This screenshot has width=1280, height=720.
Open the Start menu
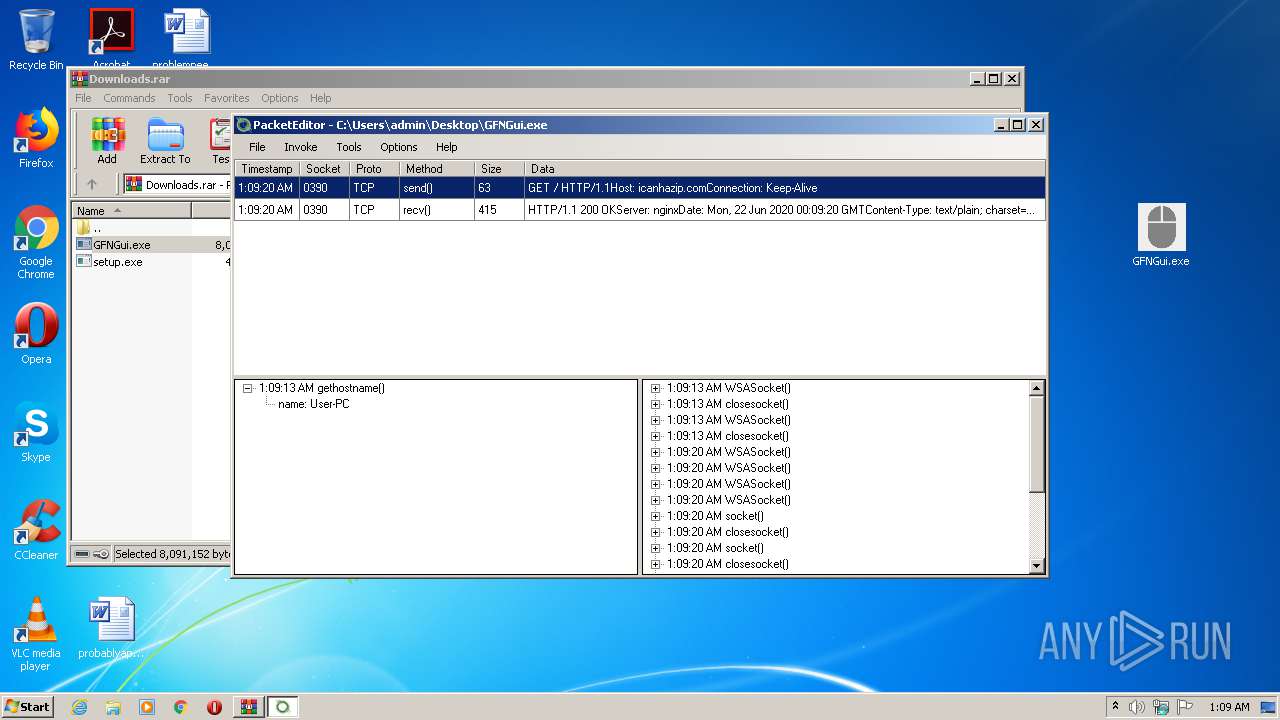[x=28, y=707]
